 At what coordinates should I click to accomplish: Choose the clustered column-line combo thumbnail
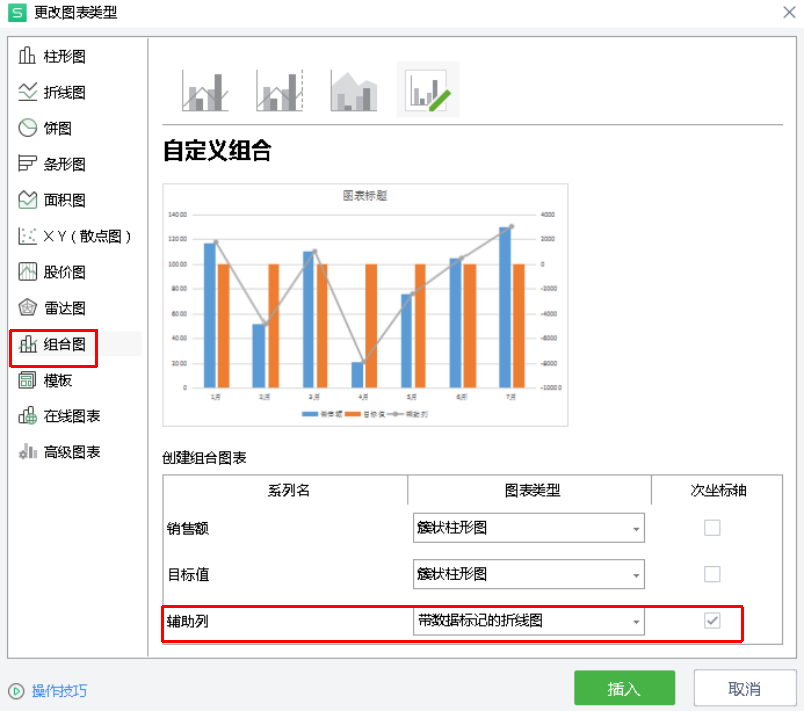[205, 90]
